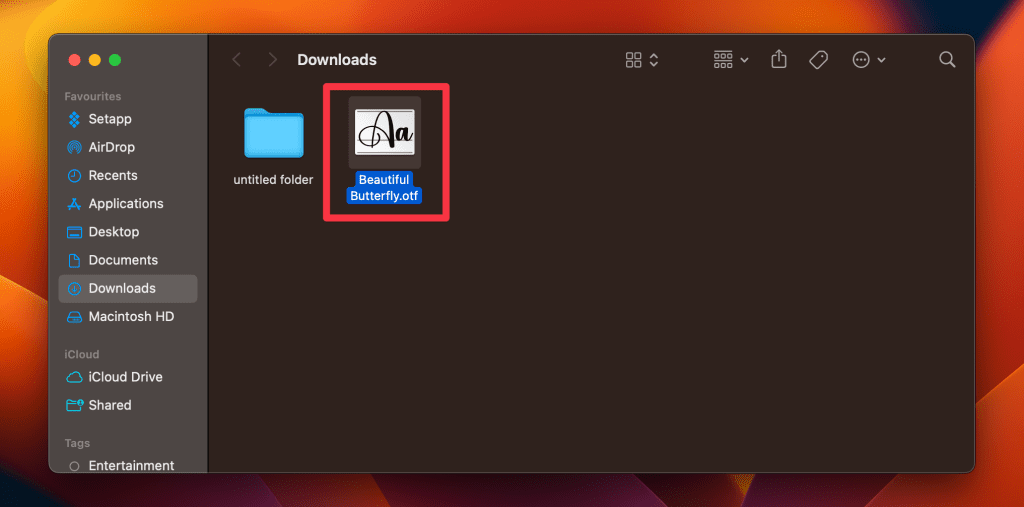Show Desktop folder from sidebar
Viewport: 1024px width, 507px height.
pos(114,231)
